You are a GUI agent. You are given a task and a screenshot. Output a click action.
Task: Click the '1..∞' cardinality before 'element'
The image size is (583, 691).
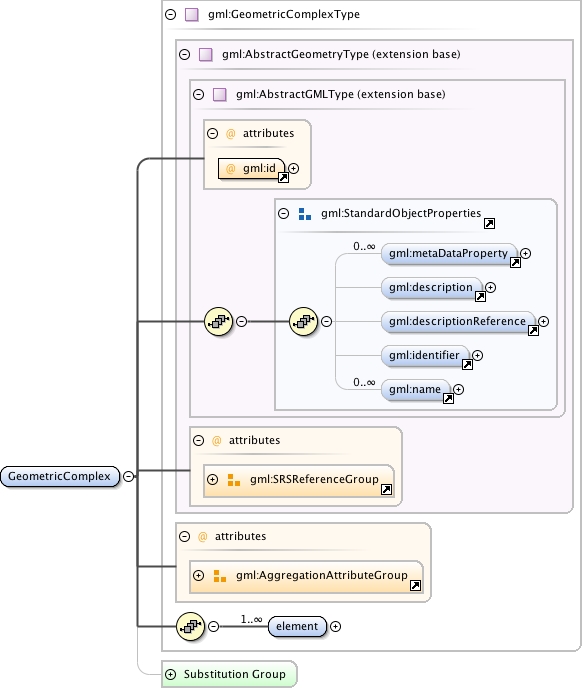pyautogui.click(x=251, y=620)
